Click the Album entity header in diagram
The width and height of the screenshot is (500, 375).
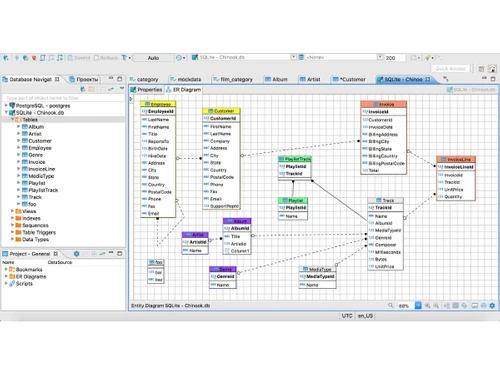click(237, 221)
